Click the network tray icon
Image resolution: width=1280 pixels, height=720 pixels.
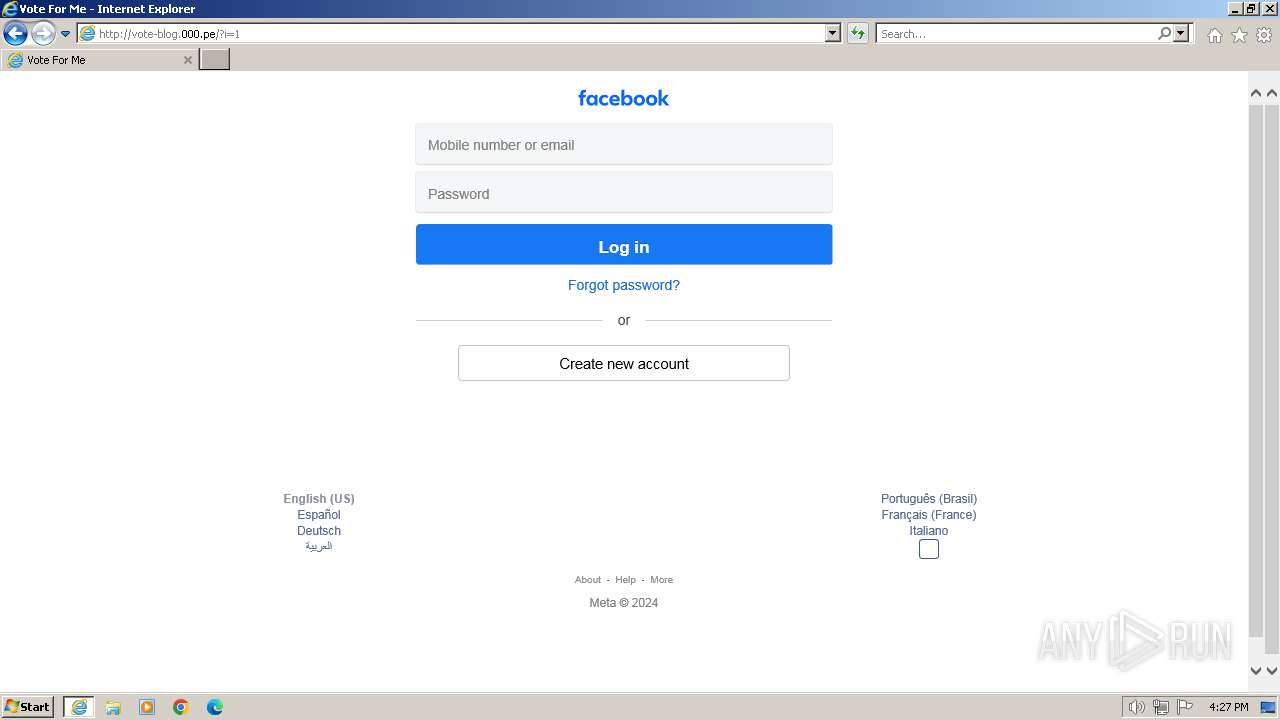click(x=1161, y=707)
